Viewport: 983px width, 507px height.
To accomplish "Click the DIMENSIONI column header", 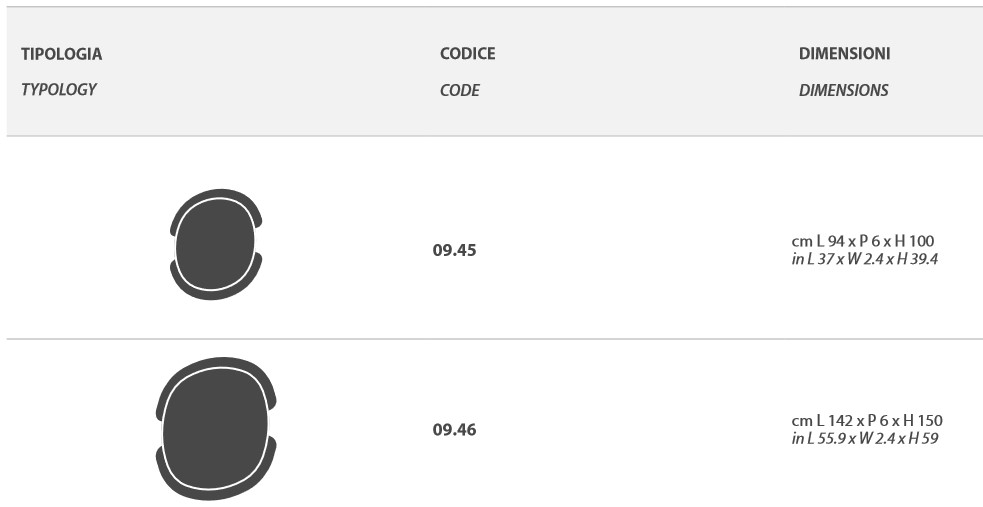I will click(844, 54).
